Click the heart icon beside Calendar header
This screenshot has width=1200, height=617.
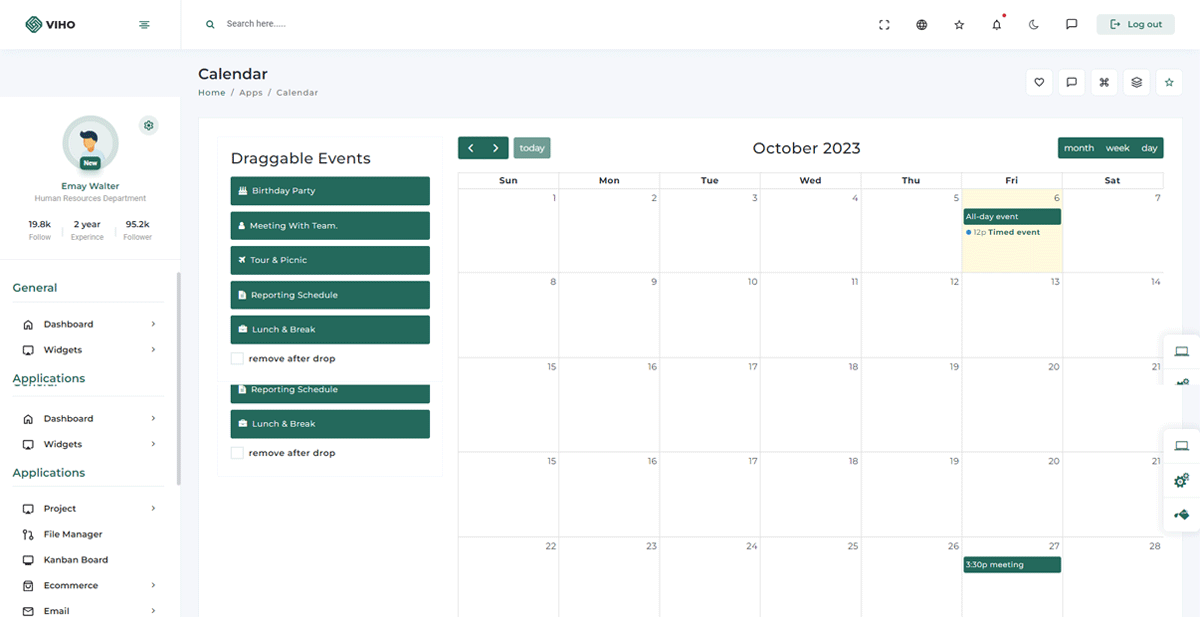pos(1039,83)
